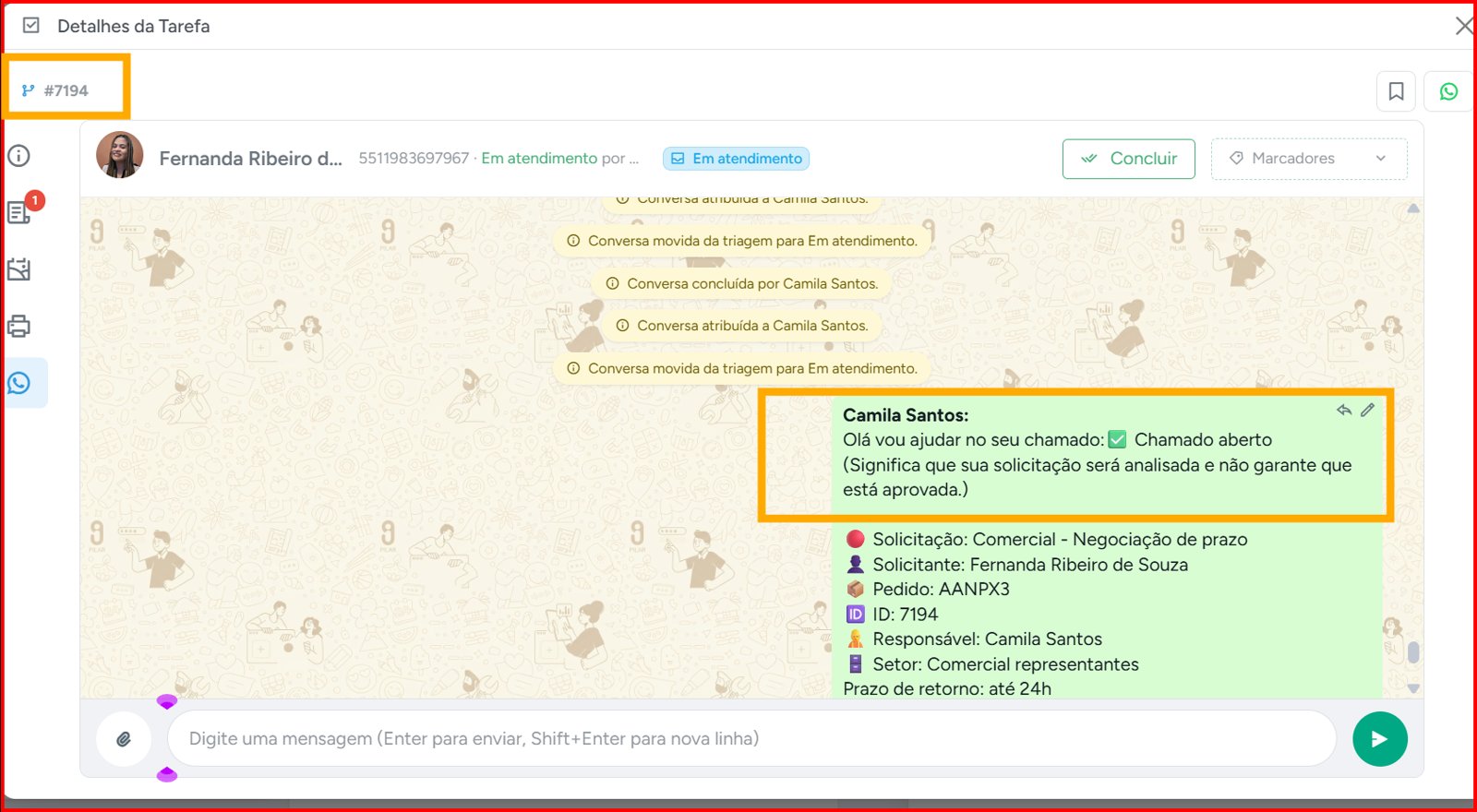Click the Em atendimento status badge
This screenshot has height=812, width=1477.
[736, 159]
